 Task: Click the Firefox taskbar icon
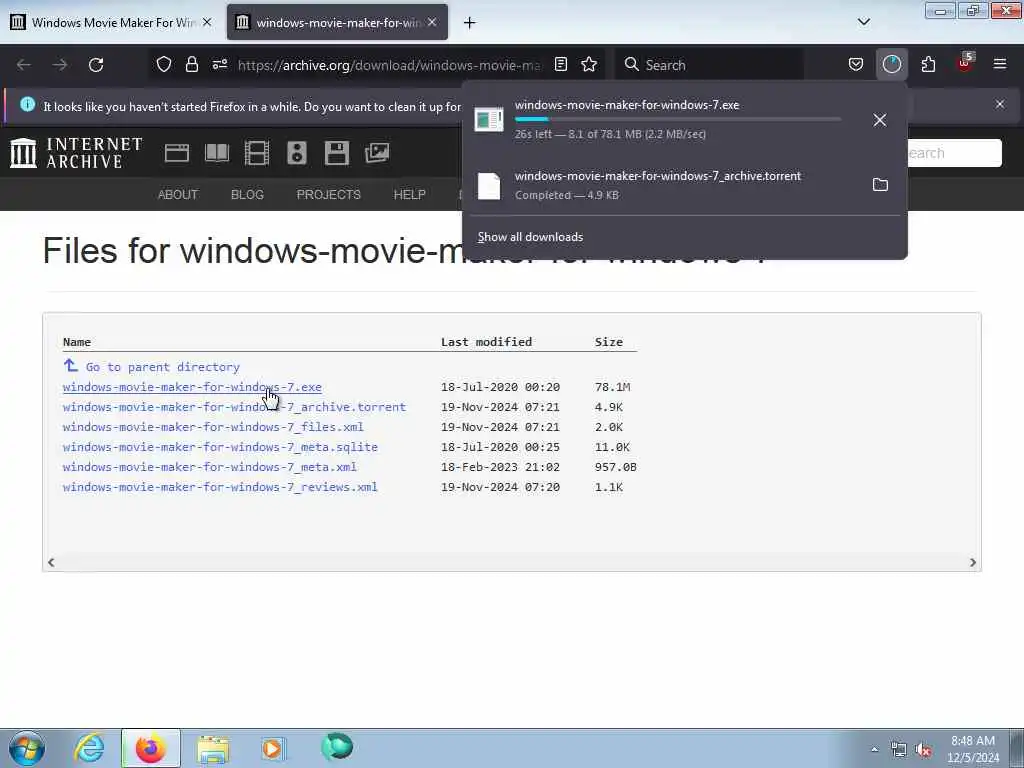(150, 748)
